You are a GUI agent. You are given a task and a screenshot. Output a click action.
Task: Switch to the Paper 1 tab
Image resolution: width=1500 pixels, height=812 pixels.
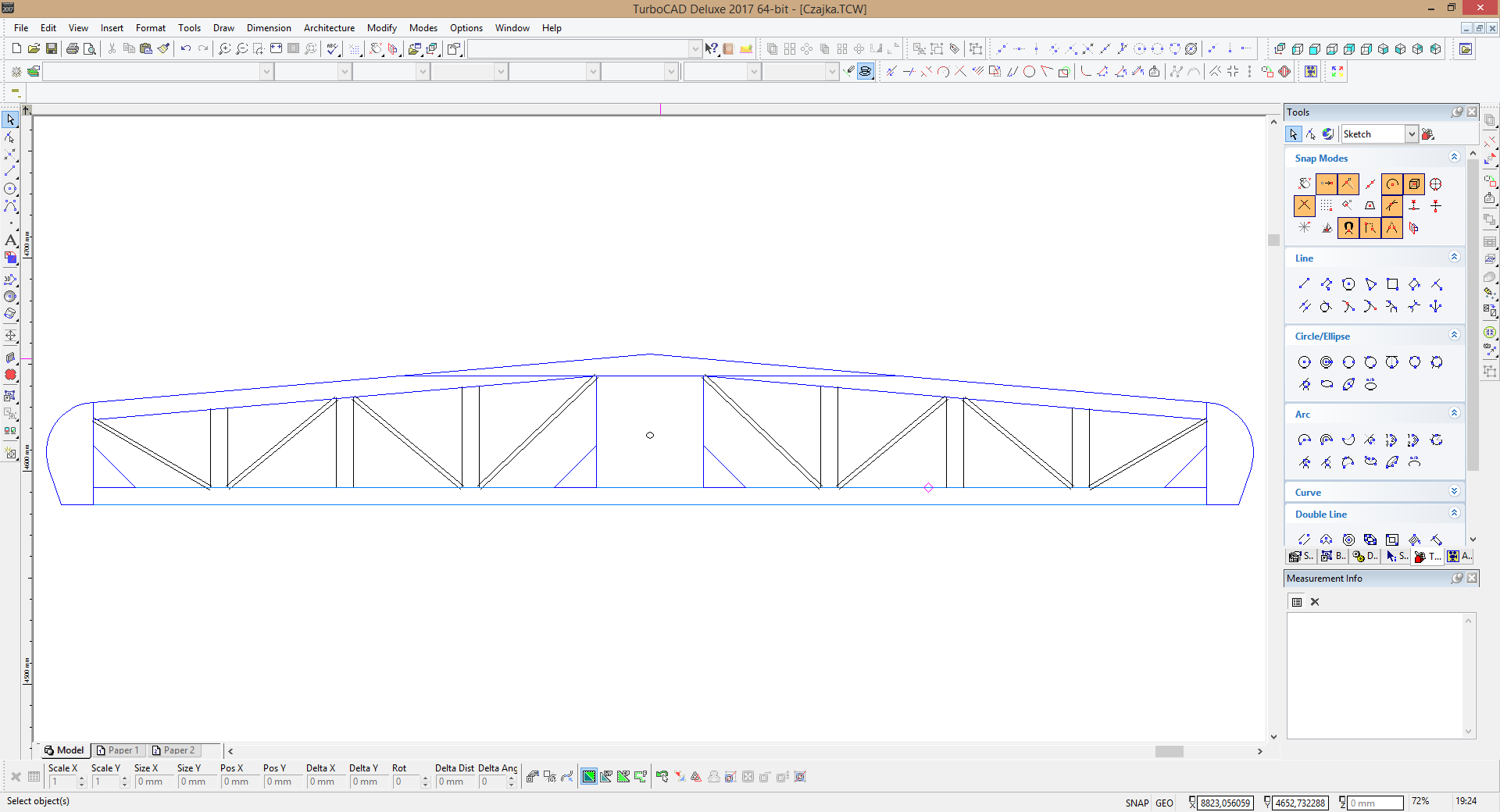[117, 750]
